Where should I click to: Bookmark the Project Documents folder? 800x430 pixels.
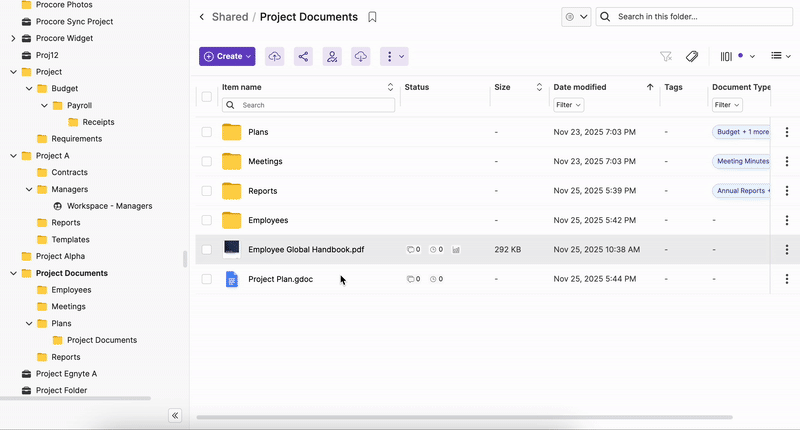click(372, 17)
